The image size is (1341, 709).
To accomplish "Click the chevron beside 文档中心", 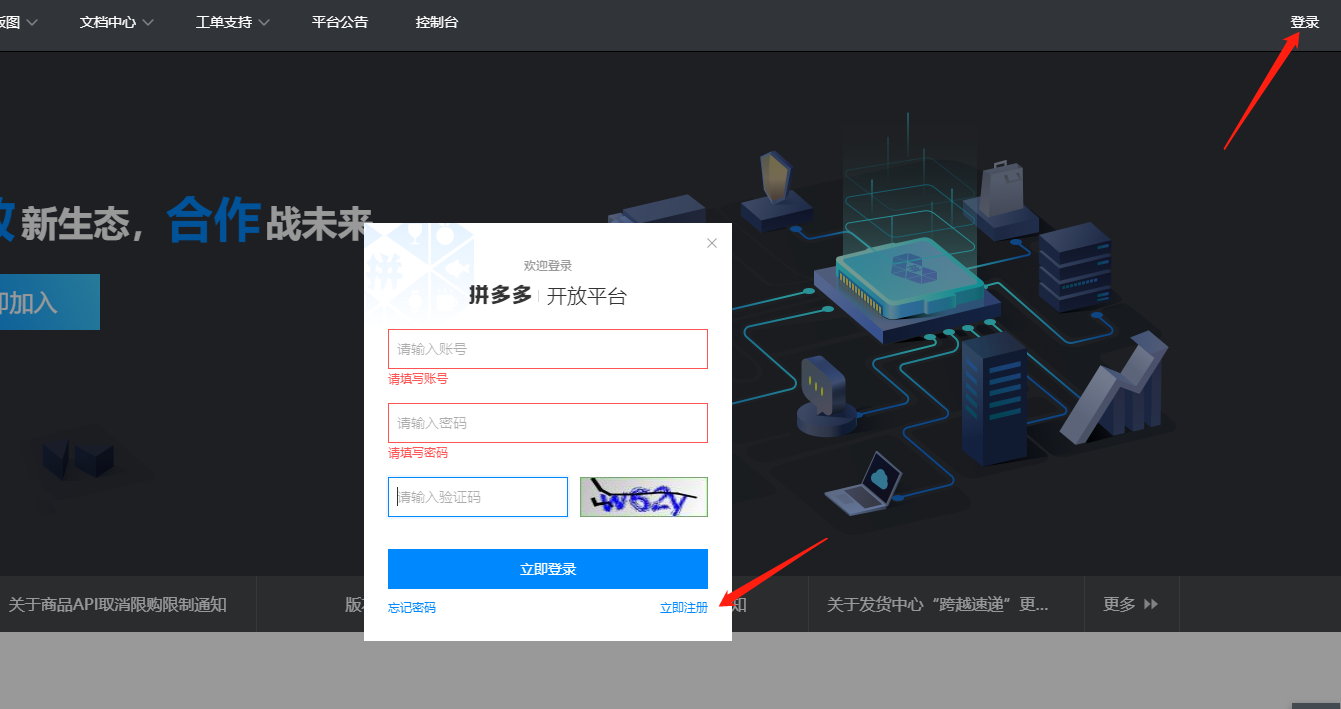I will click(148, 23).
